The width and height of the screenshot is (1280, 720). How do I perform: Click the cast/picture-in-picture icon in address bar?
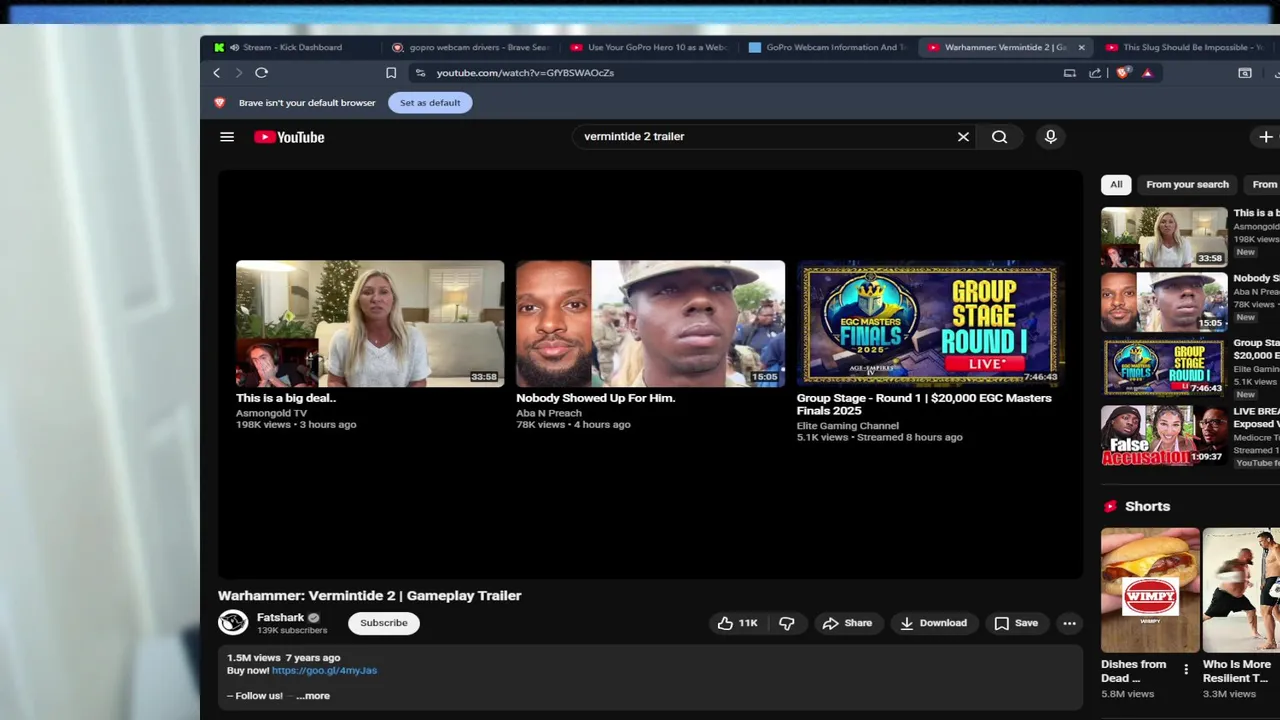click(1069, 73)
